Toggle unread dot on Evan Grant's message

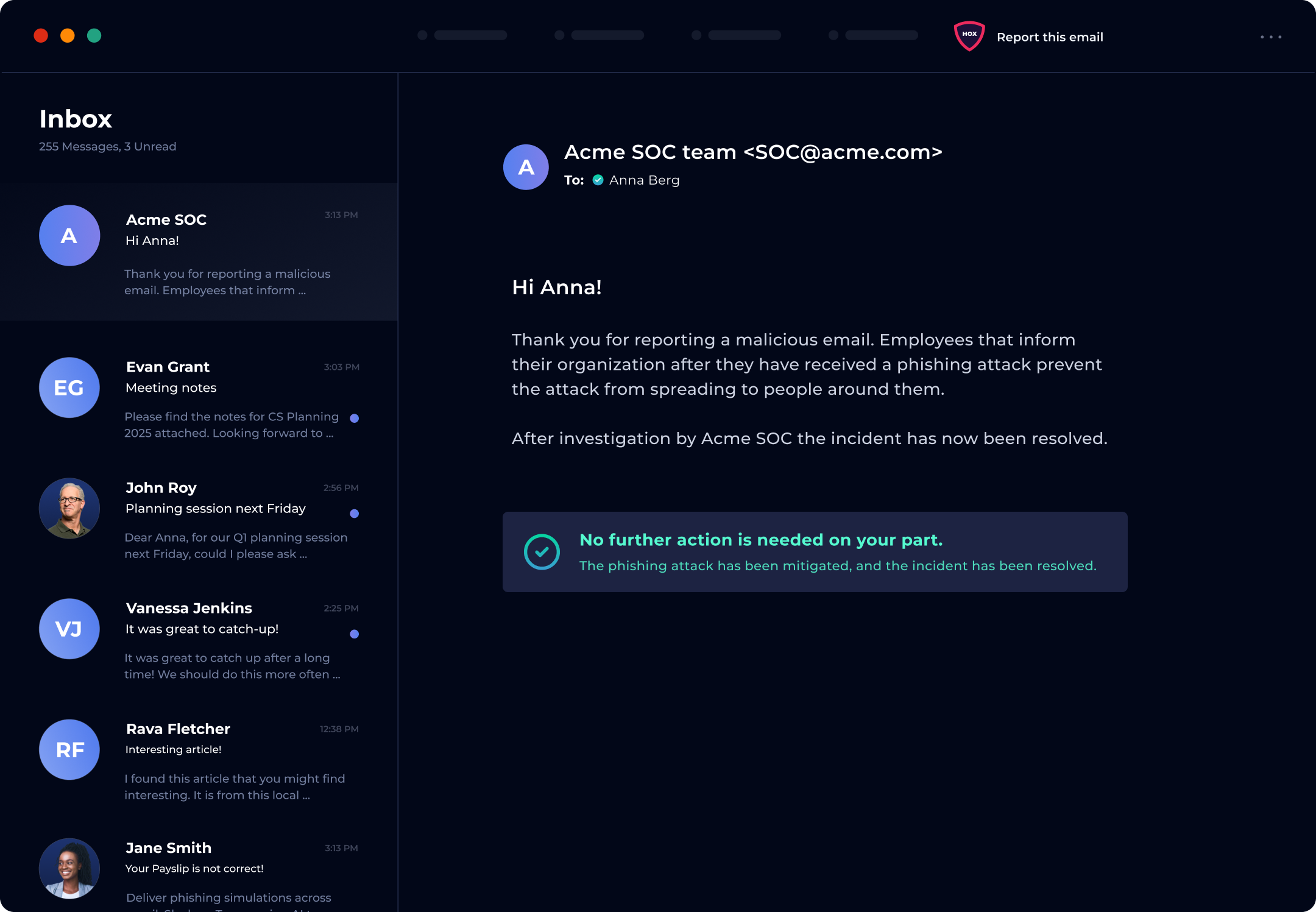(x=355, y=418)
